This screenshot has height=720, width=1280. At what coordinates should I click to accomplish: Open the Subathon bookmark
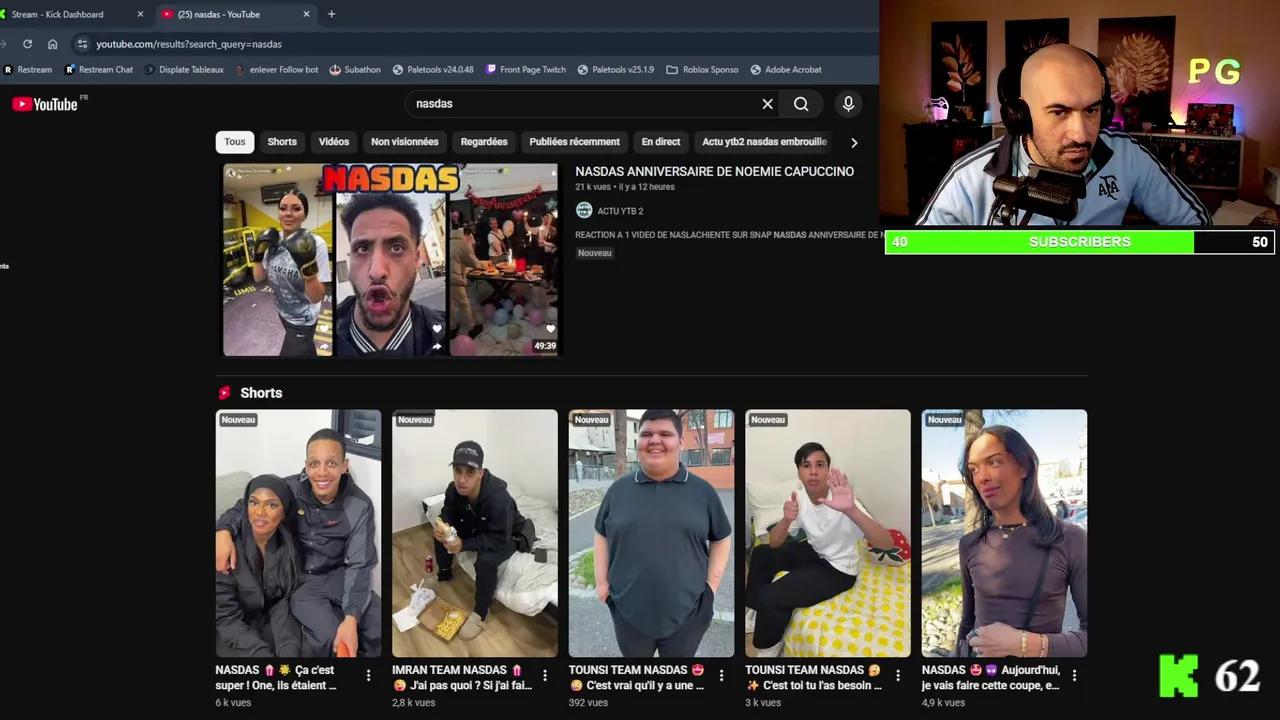(355, 70)
